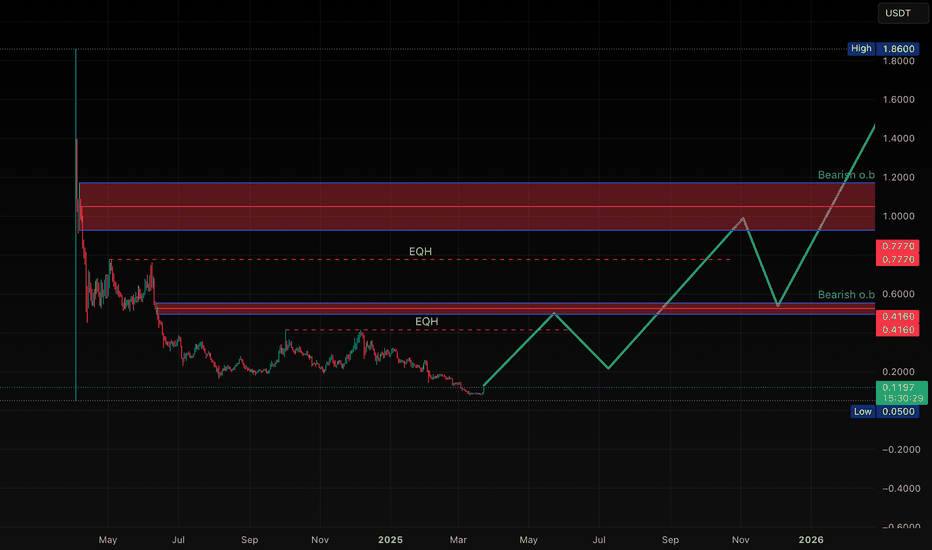Click the current price 0.1197 label
Viewport: 932px width, 550px height.
click(898, 387)
